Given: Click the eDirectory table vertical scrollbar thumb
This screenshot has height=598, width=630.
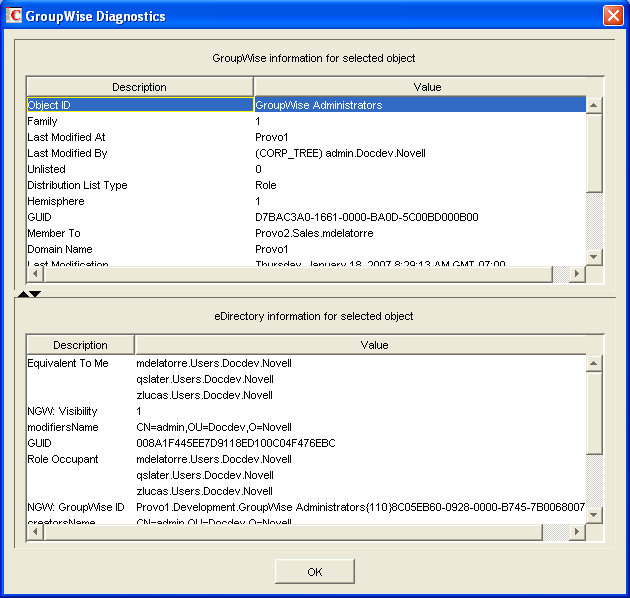Looking at the screenshot, I should click(594, 413).
